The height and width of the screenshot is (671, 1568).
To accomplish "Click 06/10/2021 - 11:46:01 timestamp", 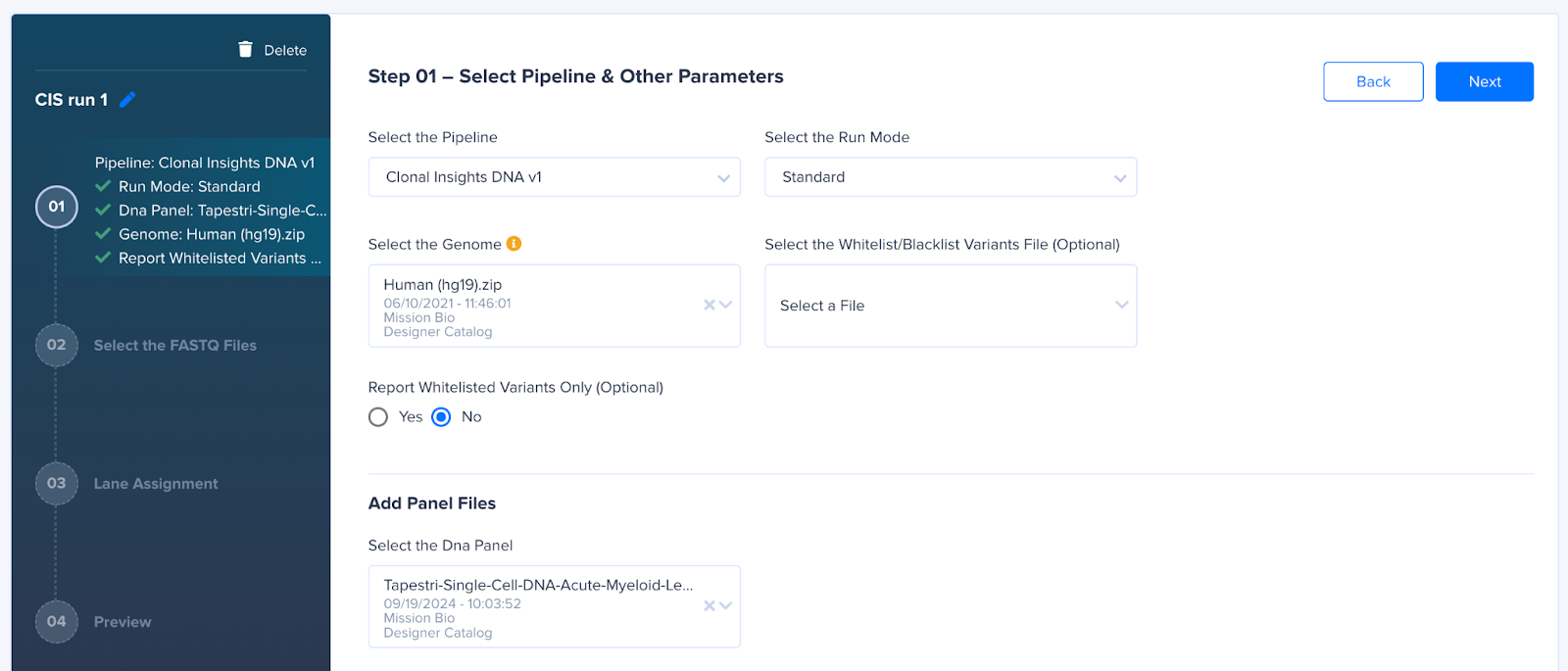I will coord(447,303).
